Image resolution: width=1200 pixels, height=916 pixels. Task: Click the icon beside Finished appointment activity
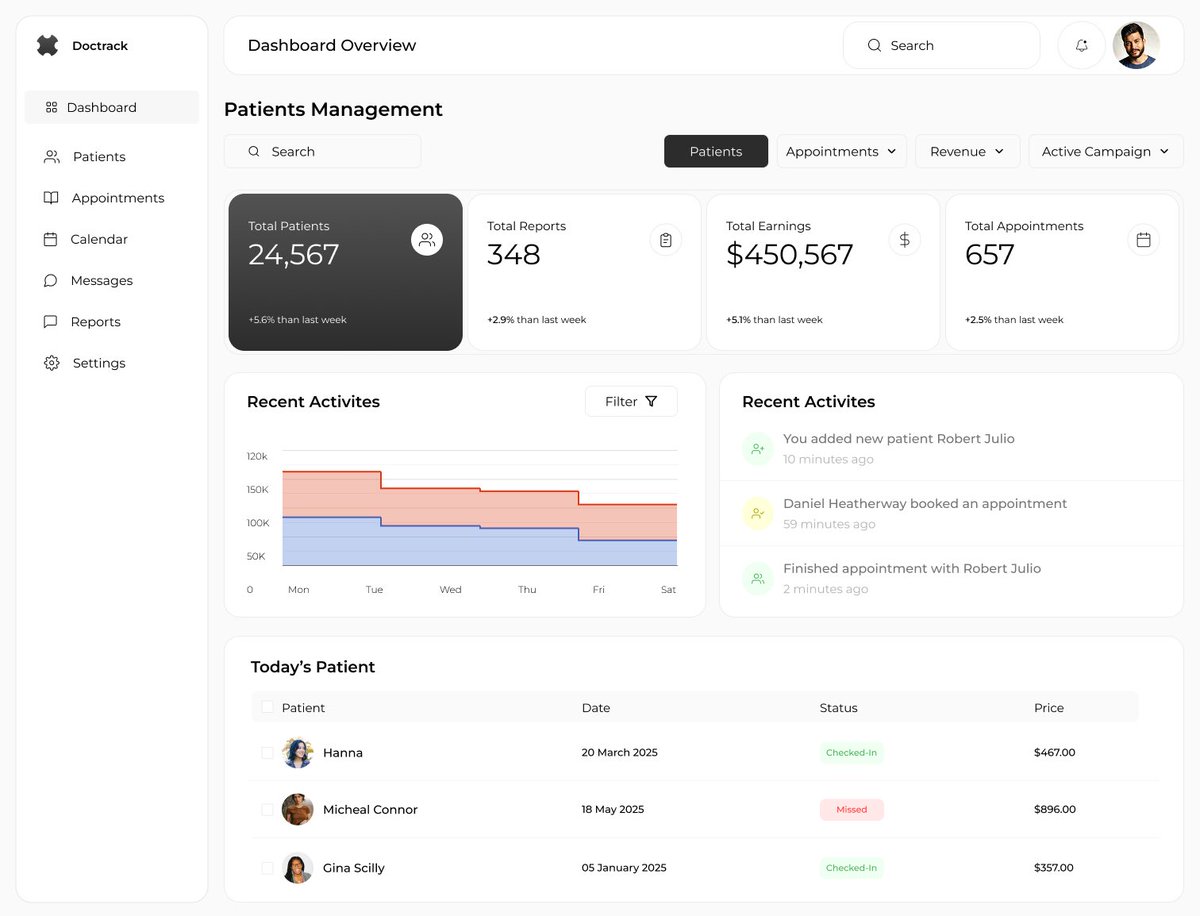(x=758, y=579)
